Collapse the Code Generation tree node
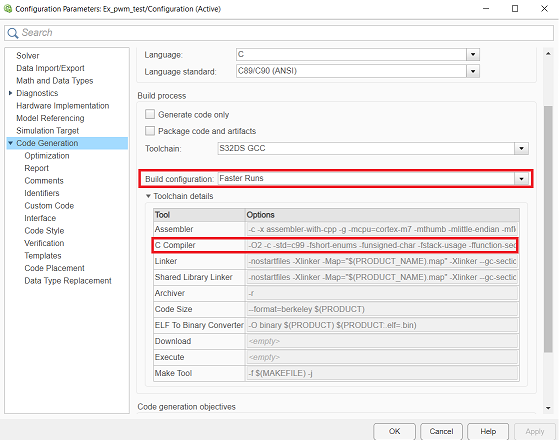The image size is (559, 440). pyautogui.click(x=10, y=143)
